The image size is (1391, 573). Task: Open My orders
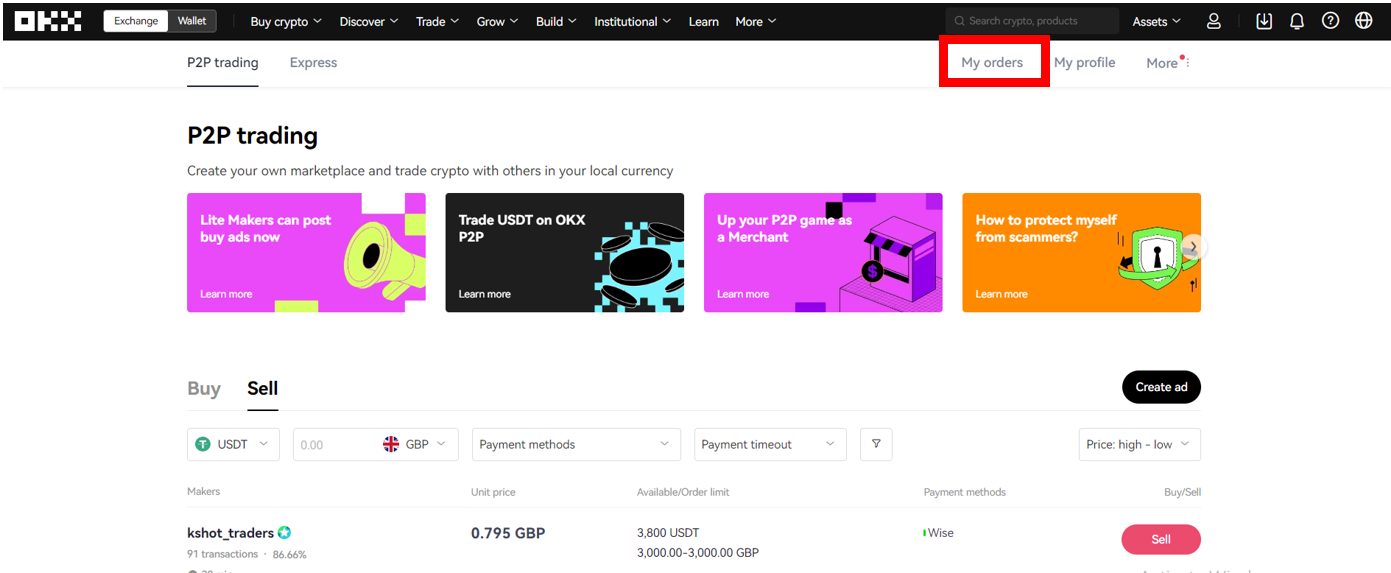coord(992,62)
